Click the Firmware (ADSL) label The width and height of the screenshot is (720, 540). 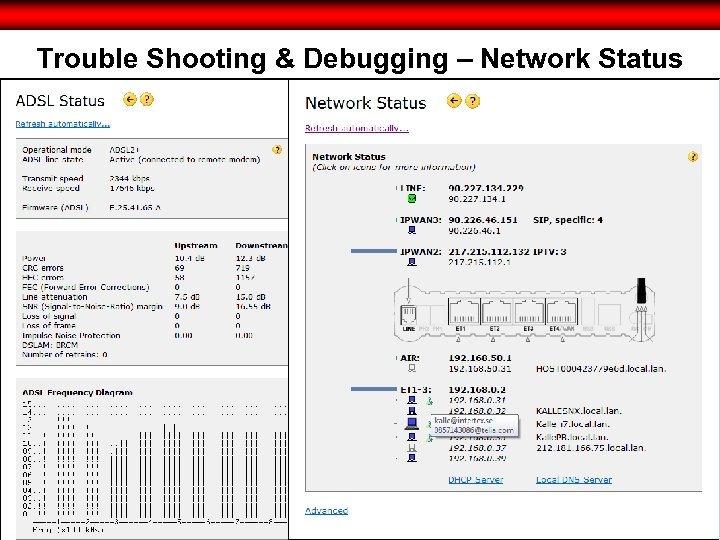[55, 207]
